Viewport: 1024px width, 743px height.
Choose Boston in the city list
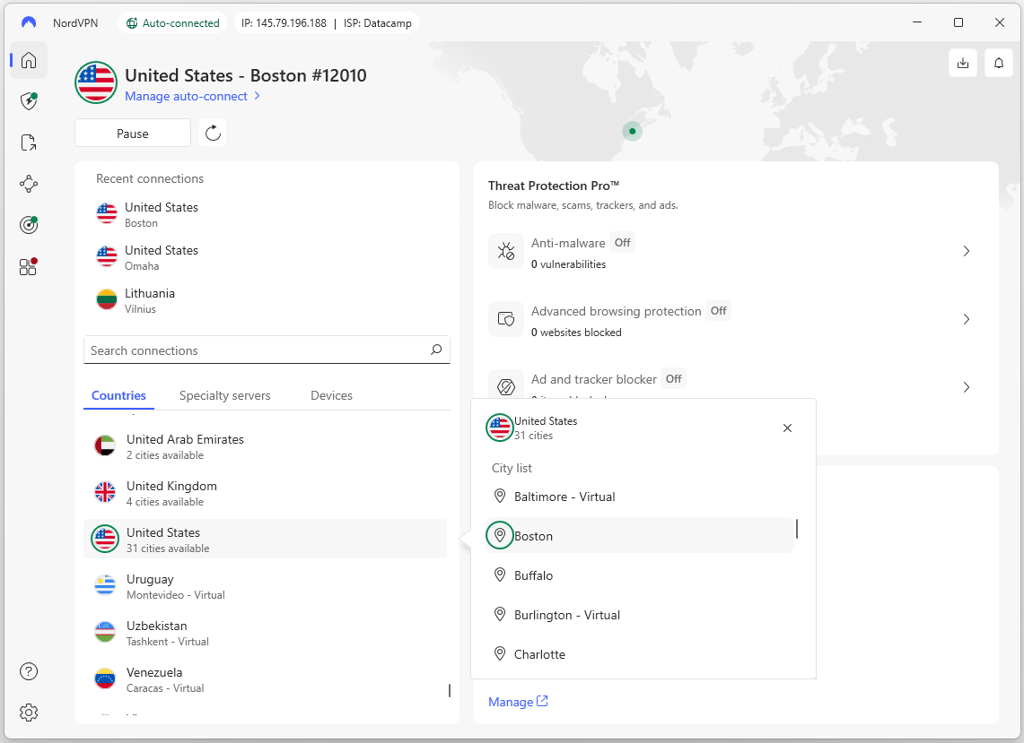(639, 535)
